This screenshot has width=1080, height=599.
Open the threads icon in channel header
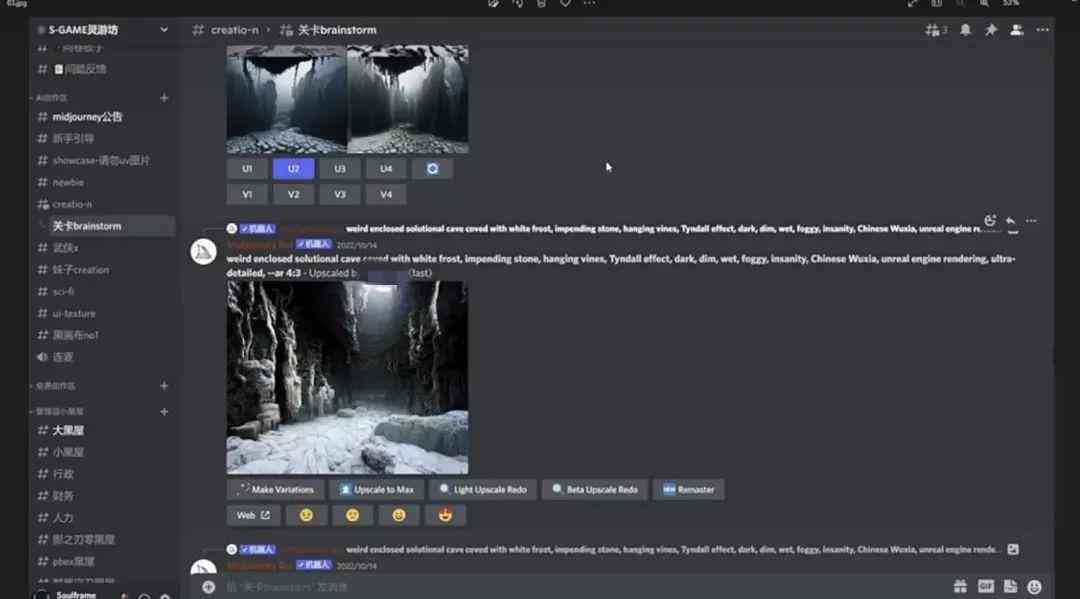tap(933, 30)
